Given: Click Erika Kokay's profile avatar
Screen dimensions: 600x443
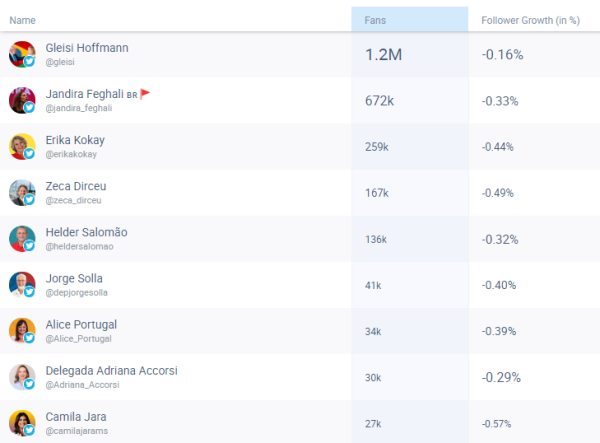Looking at the screenshot, I should 22,146.
